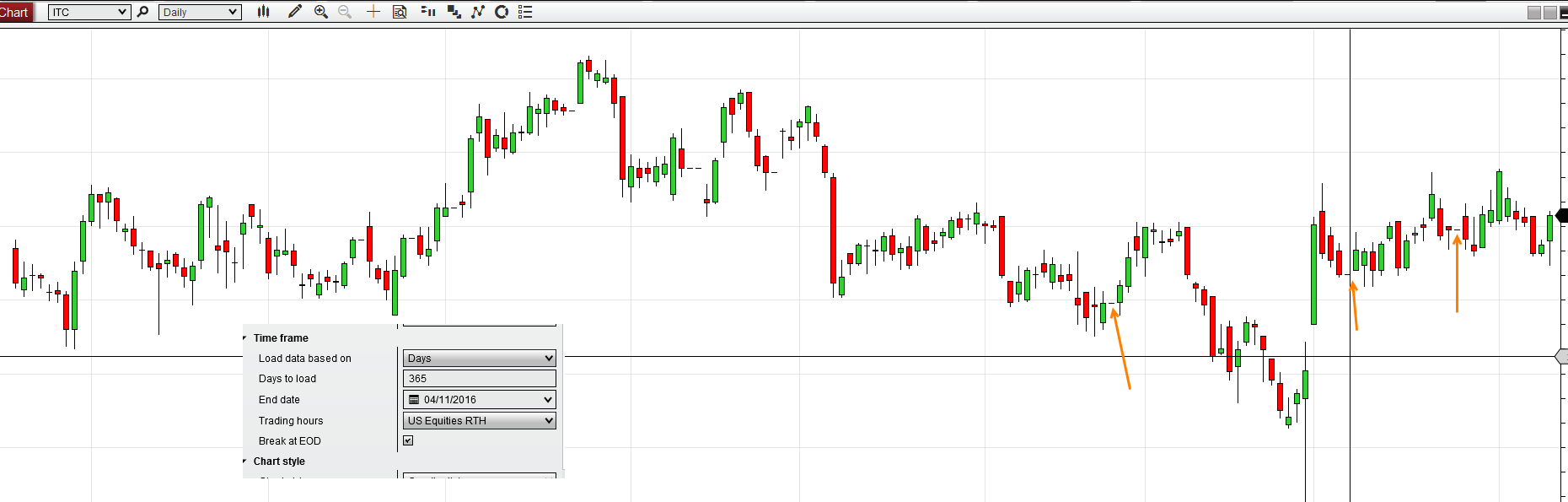1568x502 pixels.
Task: Open the indicators icon
Action: [428, 12]
